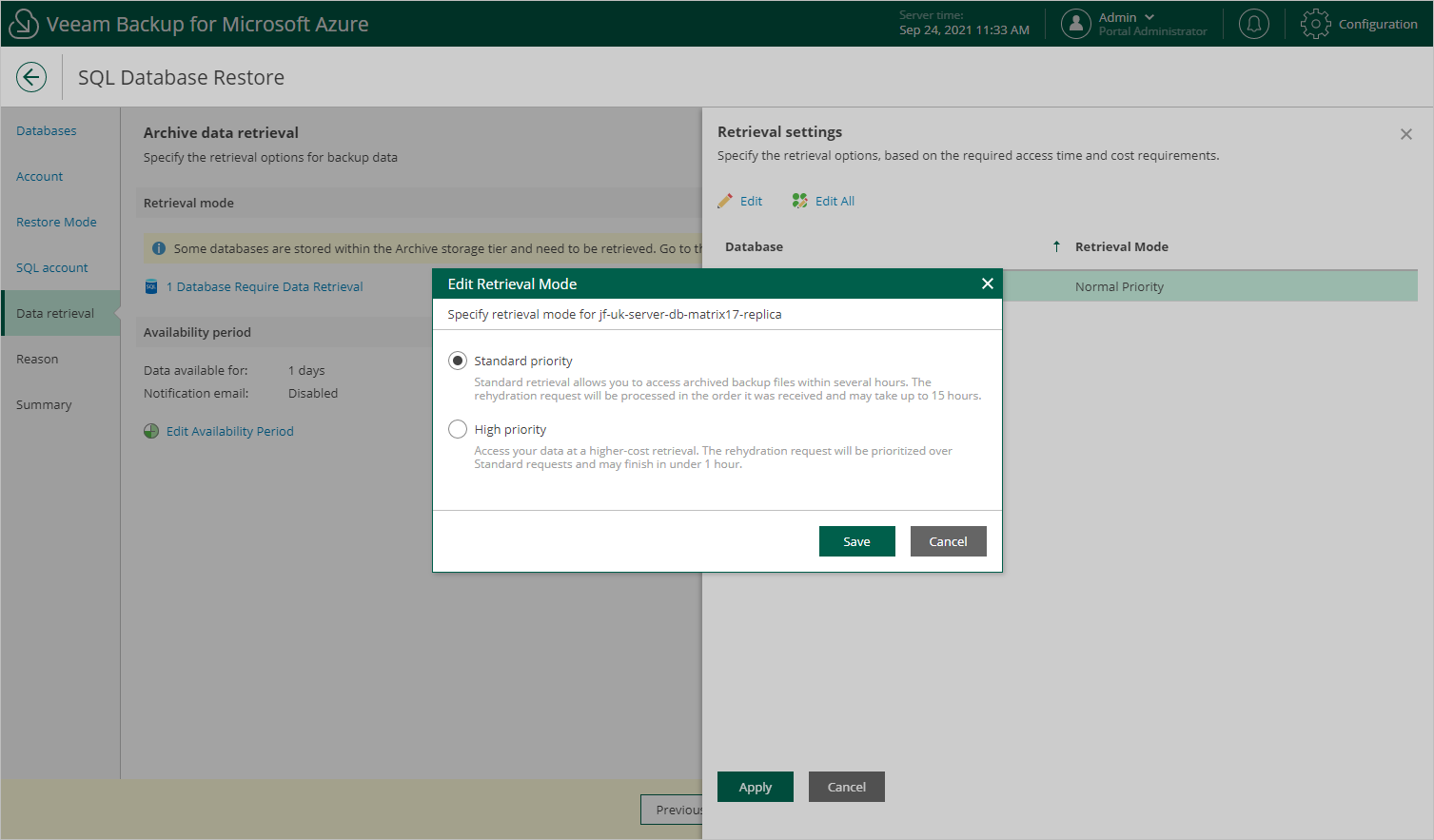The width and height of the screenshot is (1434, 840).
Task: Open the Databases wizard step
Action: click(x=46, y=130)
